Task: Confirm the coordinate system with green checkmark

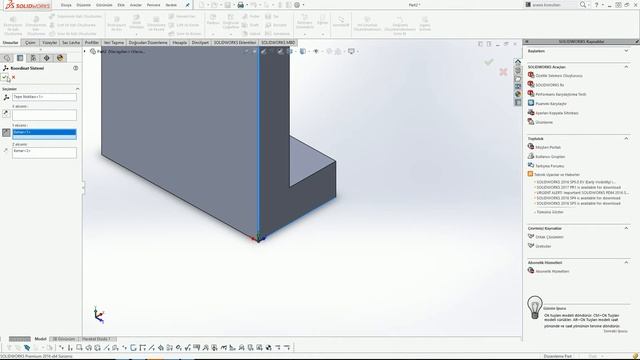Action: pos(4,77)
